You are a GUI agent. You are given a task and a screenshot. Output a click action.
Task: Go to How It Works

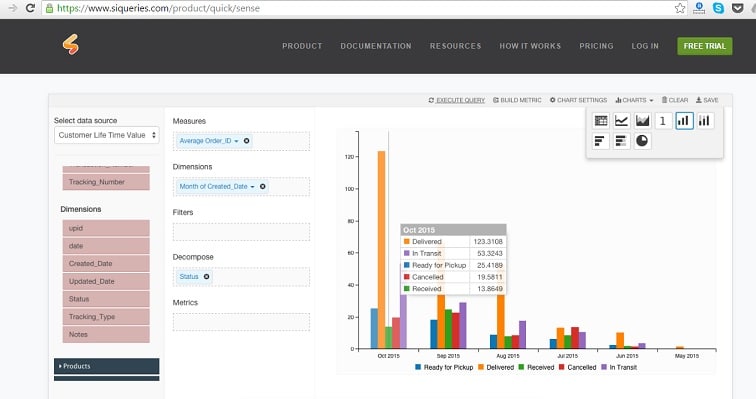pos(530,46)
